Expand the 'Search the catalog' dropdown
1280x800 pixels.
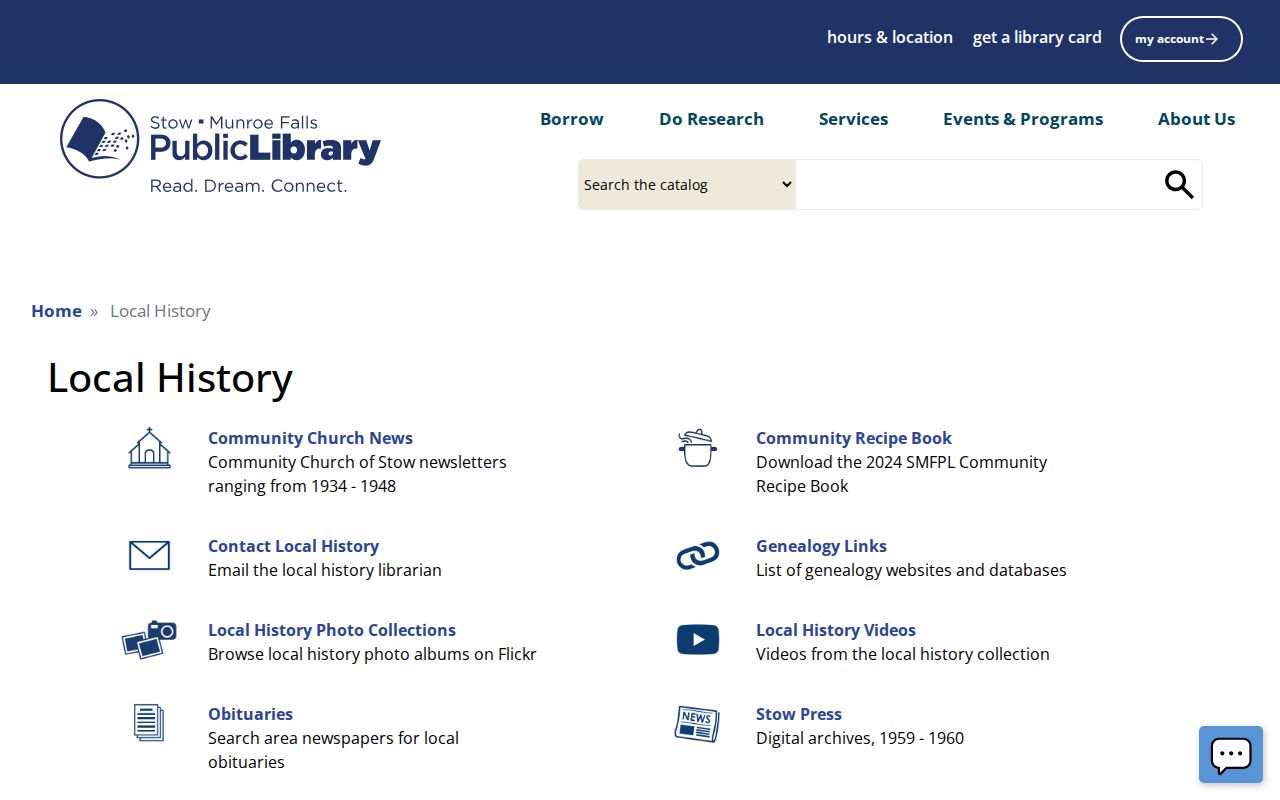coord(687,185)
